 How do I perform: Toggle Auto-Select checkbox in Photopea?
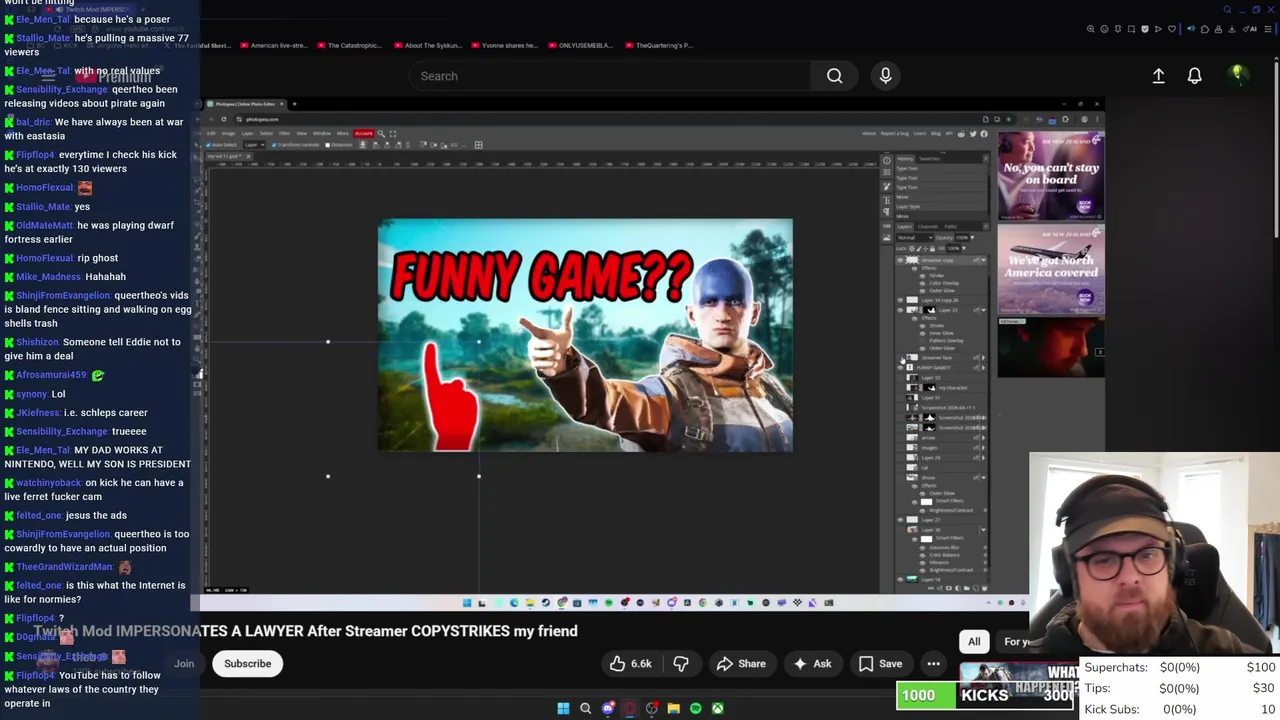click(x=208, y=145)
